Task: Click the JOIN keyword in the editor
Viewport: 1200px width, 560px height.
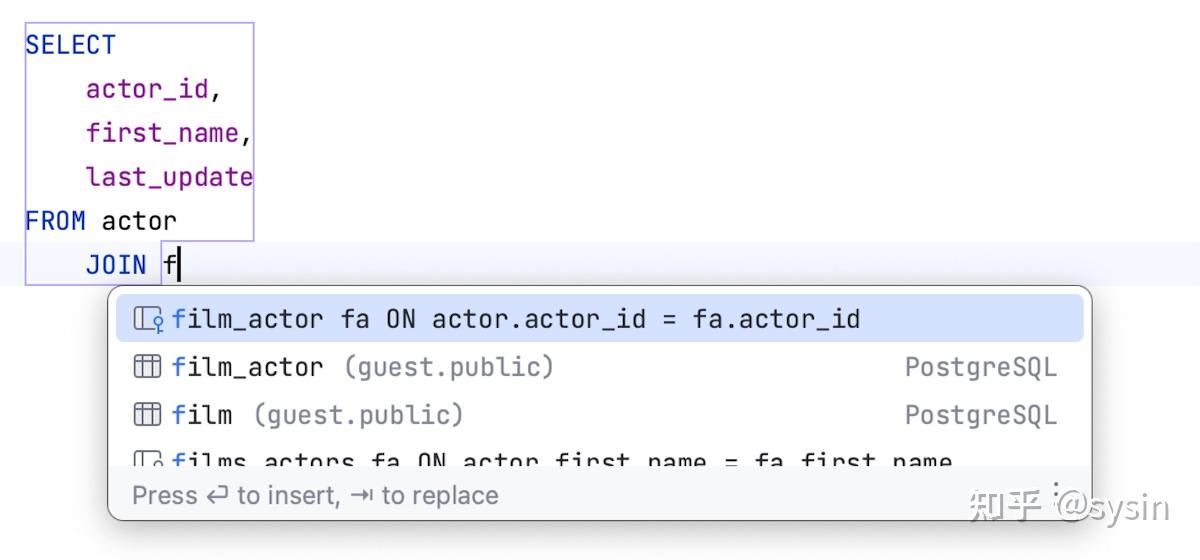Action: [116, 265]
